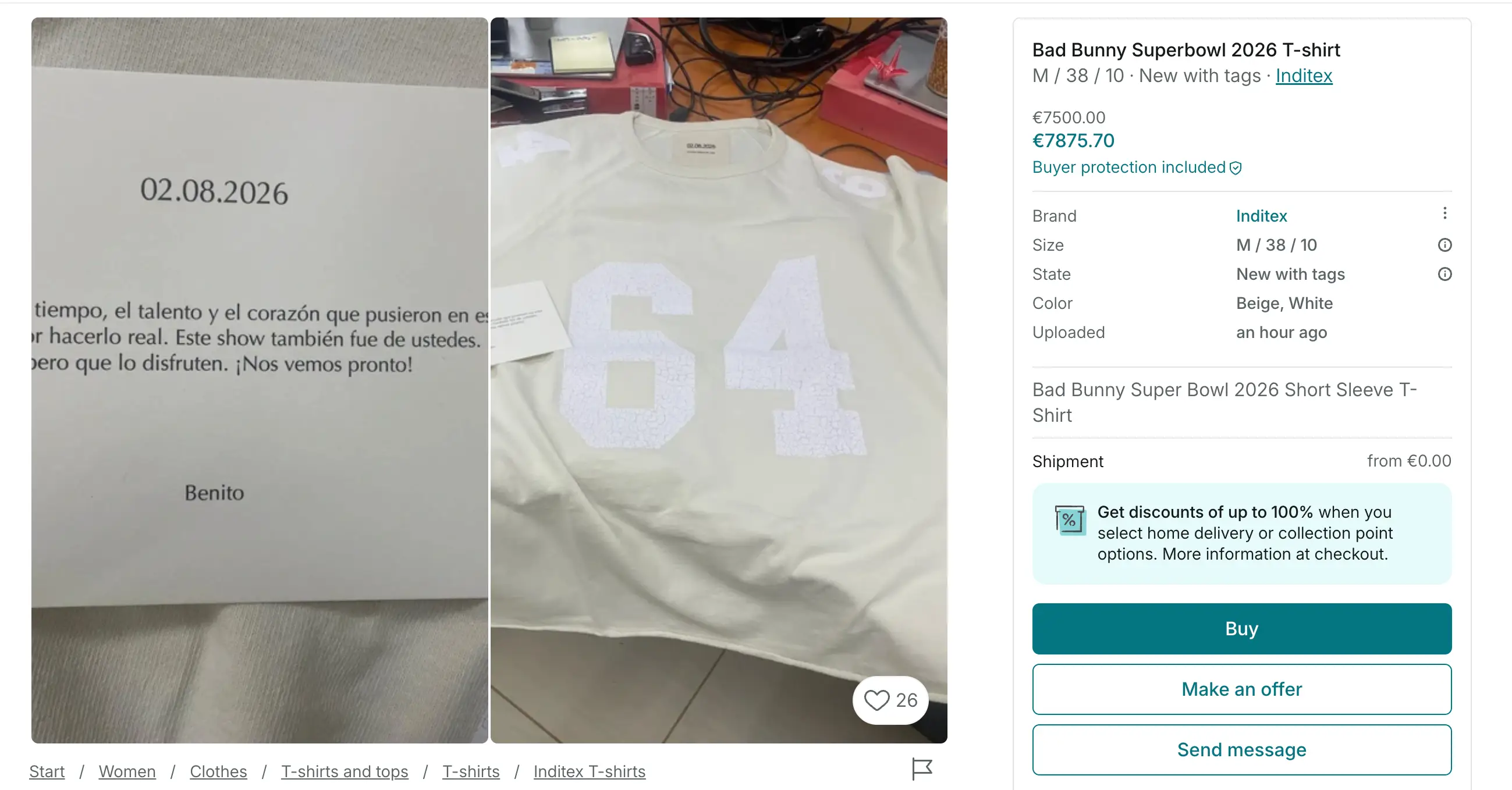View size details via the Size info icon

(1444, 245)
